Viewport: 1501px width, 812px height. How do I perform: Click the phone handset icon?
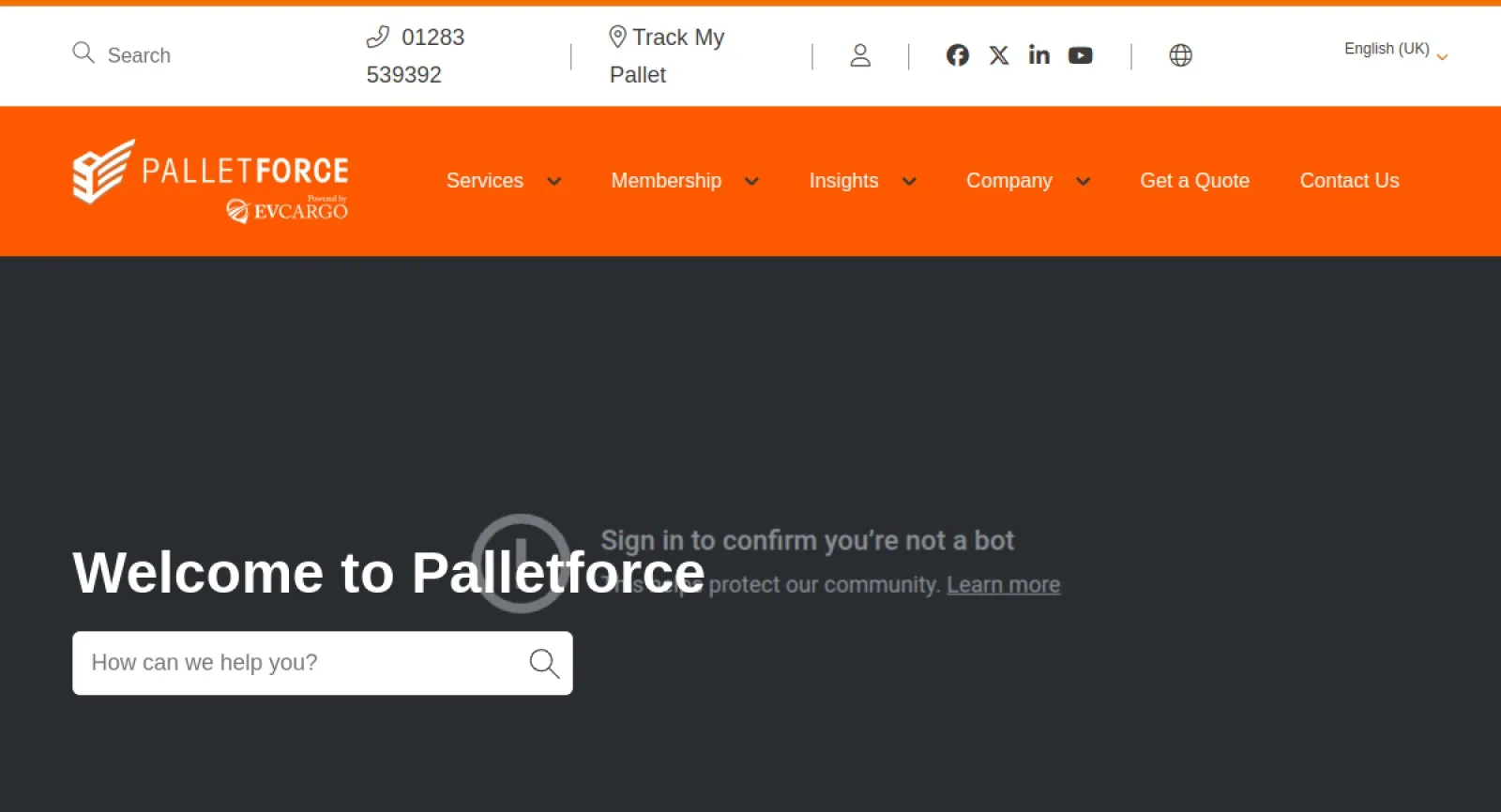tap(377, 37)
